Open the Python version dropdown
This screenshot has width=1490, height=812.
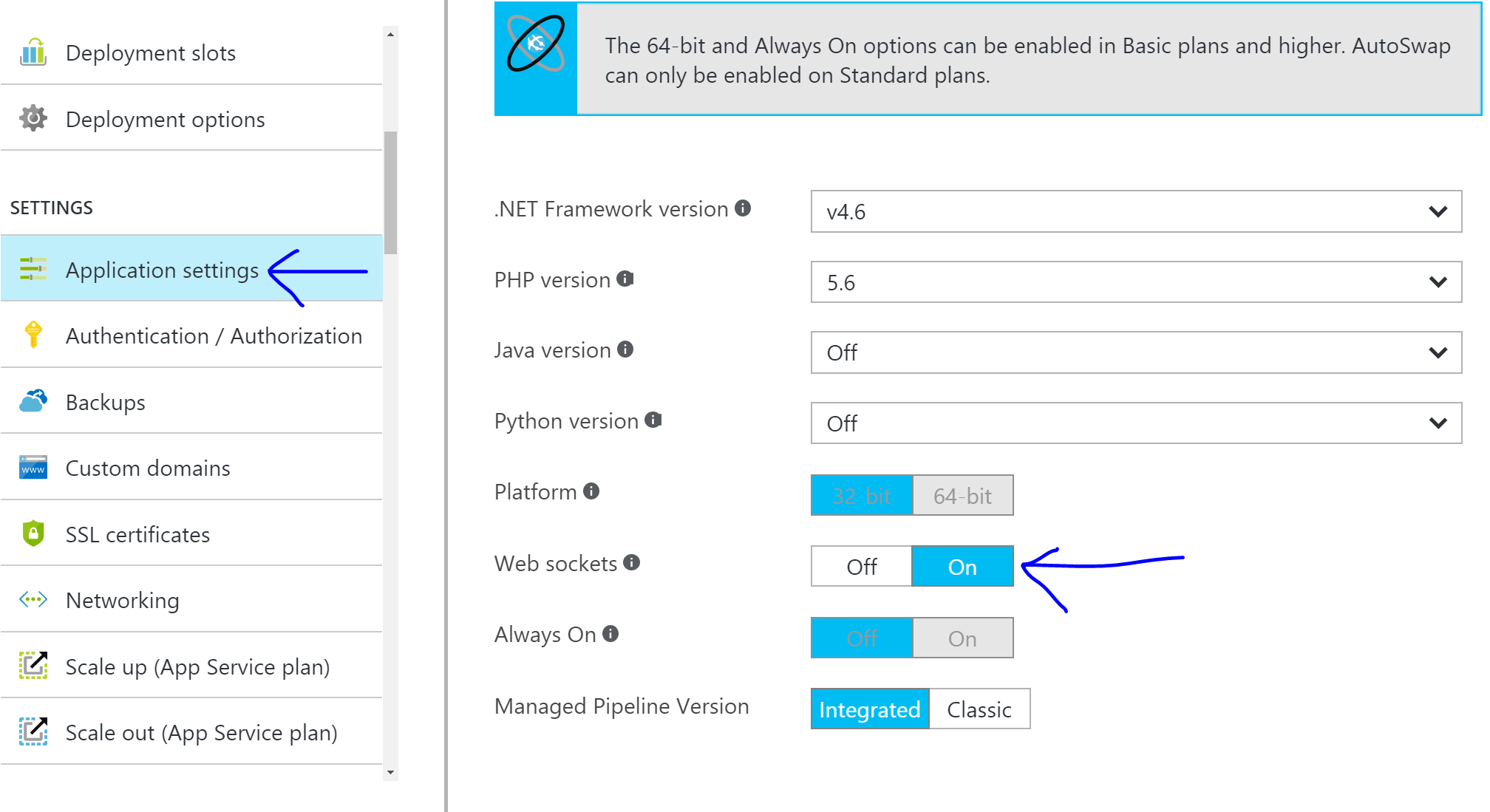(1136, 423)
